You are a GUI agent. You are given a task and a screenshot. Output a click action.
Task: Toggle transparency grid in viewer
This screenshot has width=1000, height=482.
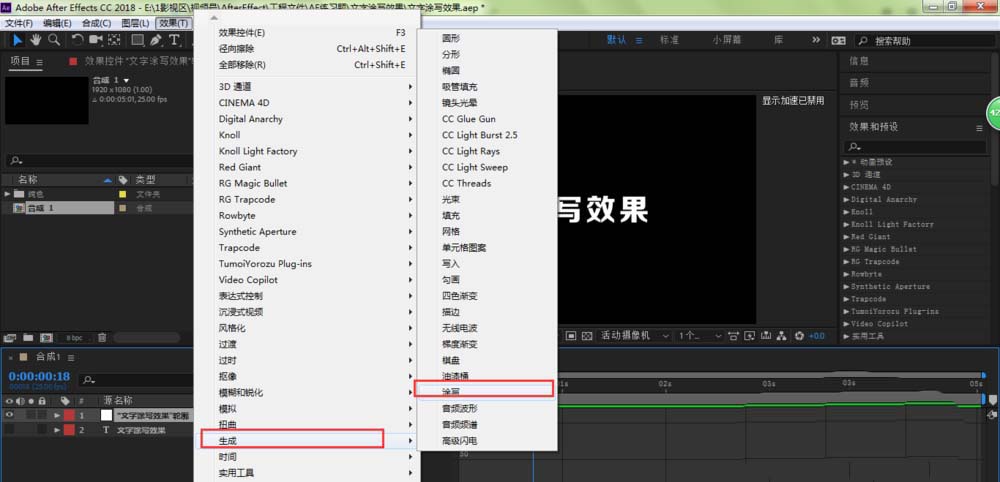pos(587,335)
